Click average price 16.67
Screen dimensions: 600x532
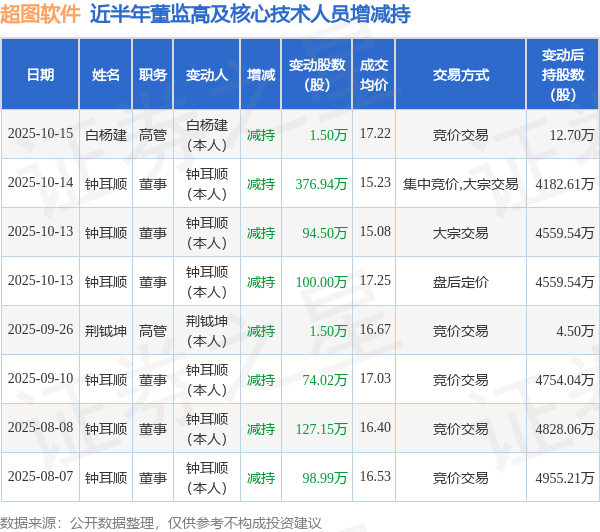[375, 330]
